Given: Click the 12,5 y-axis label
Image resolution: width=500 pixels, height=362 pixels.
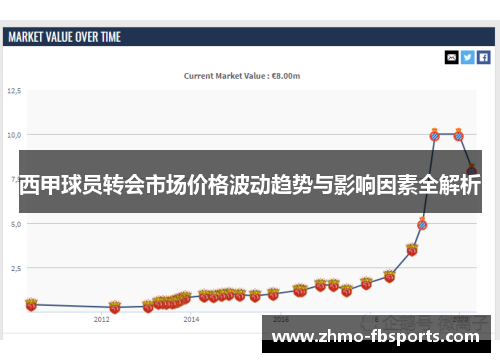Looking at the screenshot, I should click(14, 91).
